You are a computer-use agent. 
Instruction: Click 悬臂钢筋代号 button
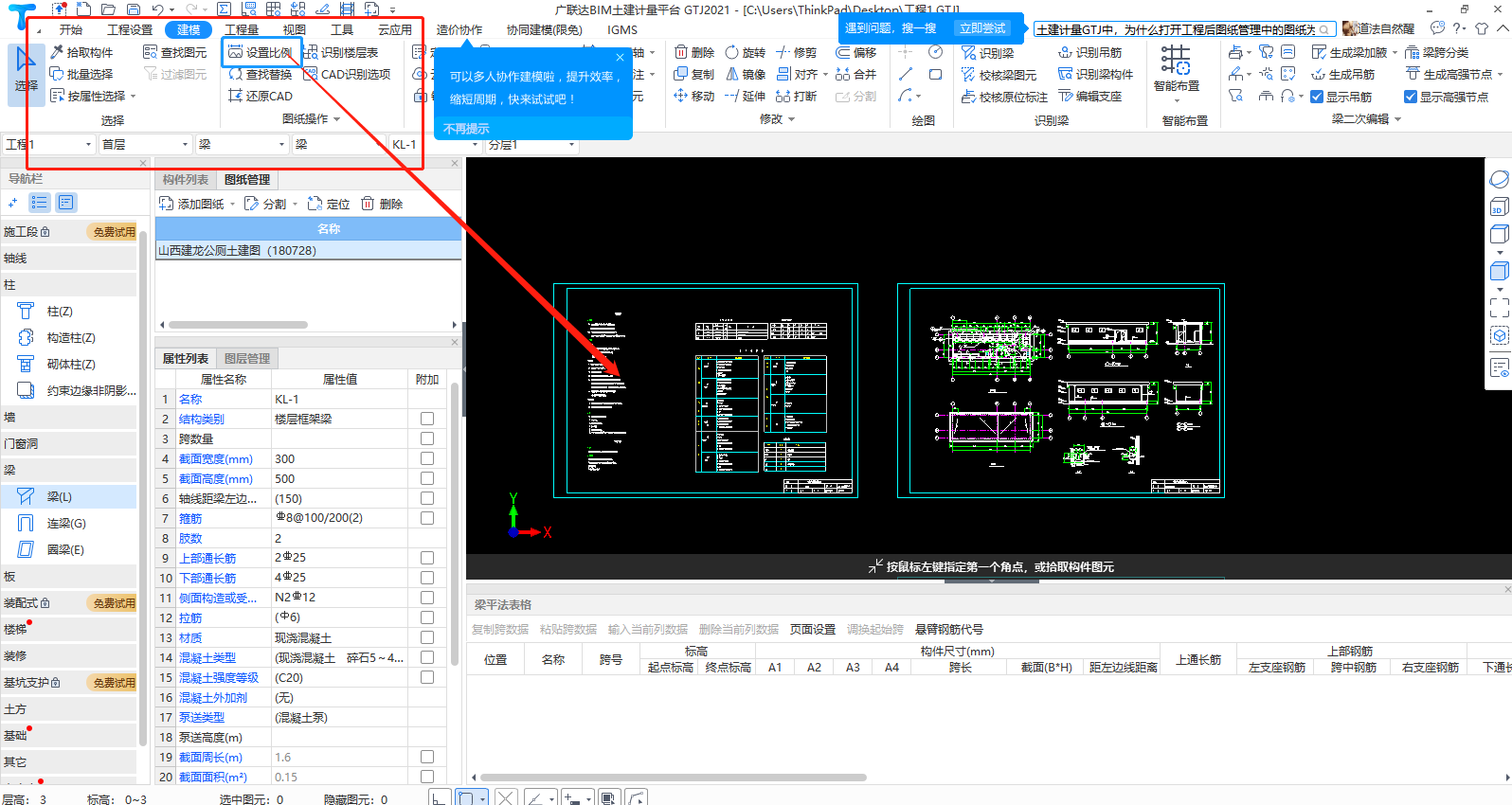pyautogui.click(x=949, y=629)
